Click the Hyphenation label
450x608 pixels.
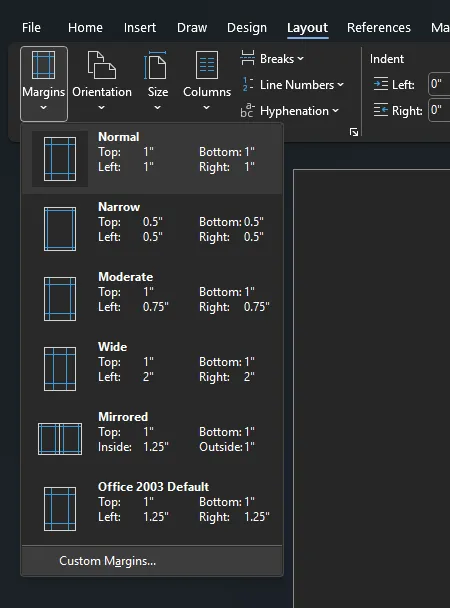pyautogui.click(x=294, y=111)
